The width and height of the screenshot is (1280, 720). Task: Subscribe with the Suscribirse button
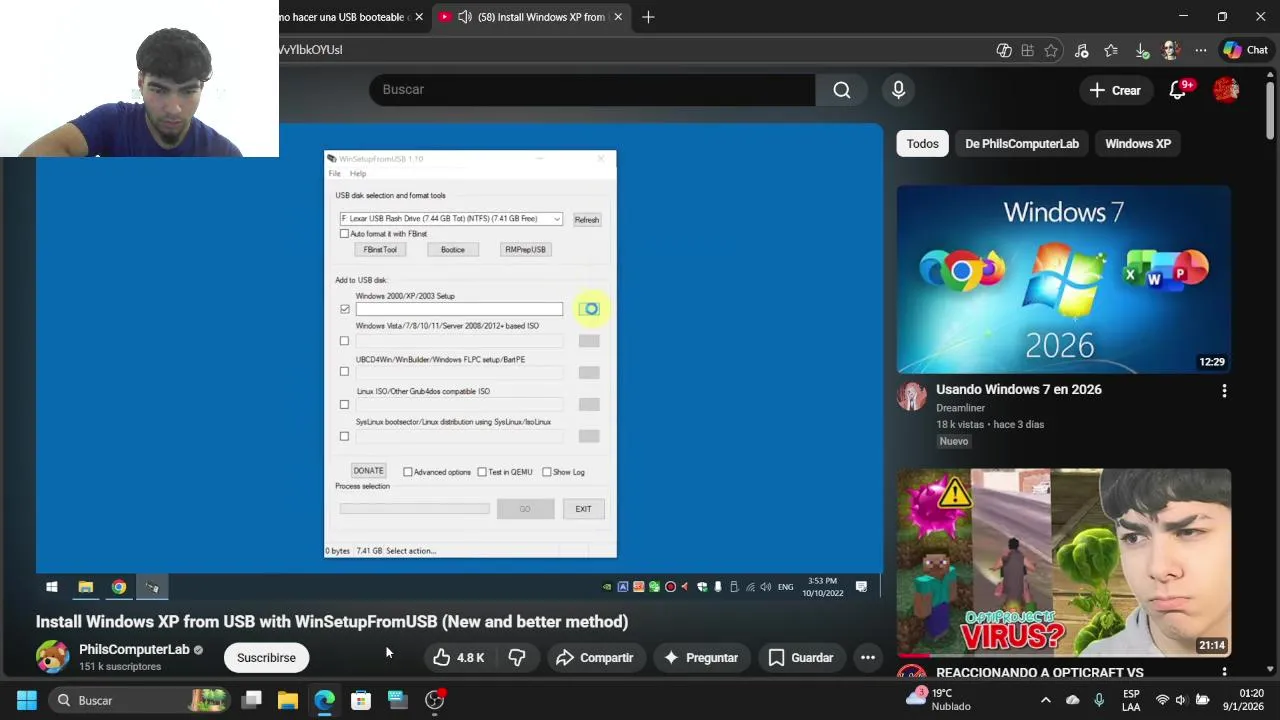click(266, 658)
